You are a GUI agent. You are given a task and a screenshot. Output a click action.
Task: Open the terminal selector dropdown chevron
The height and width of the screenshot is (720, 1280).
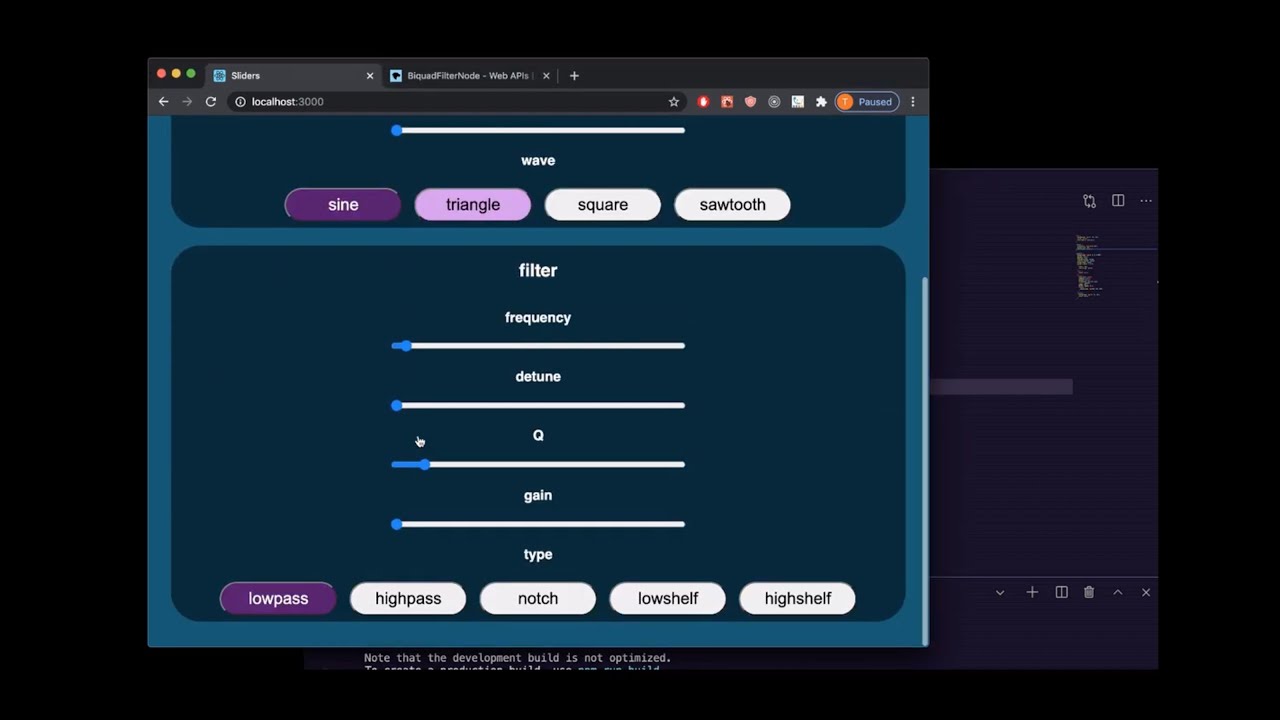[x=1000, y=593]
